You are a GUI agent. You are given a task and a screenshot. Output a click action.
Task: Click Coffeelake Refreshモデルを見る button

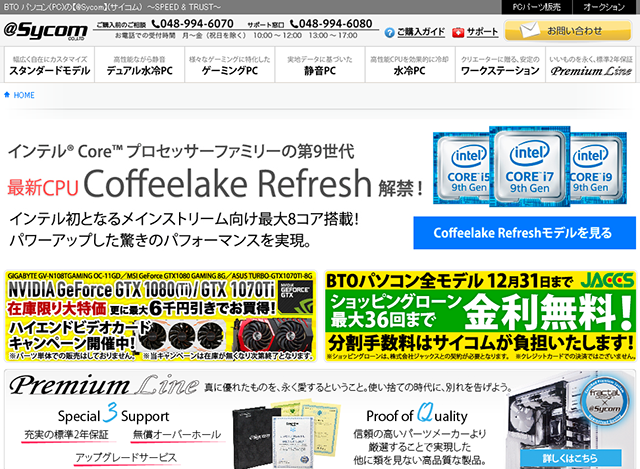[524, 233]
